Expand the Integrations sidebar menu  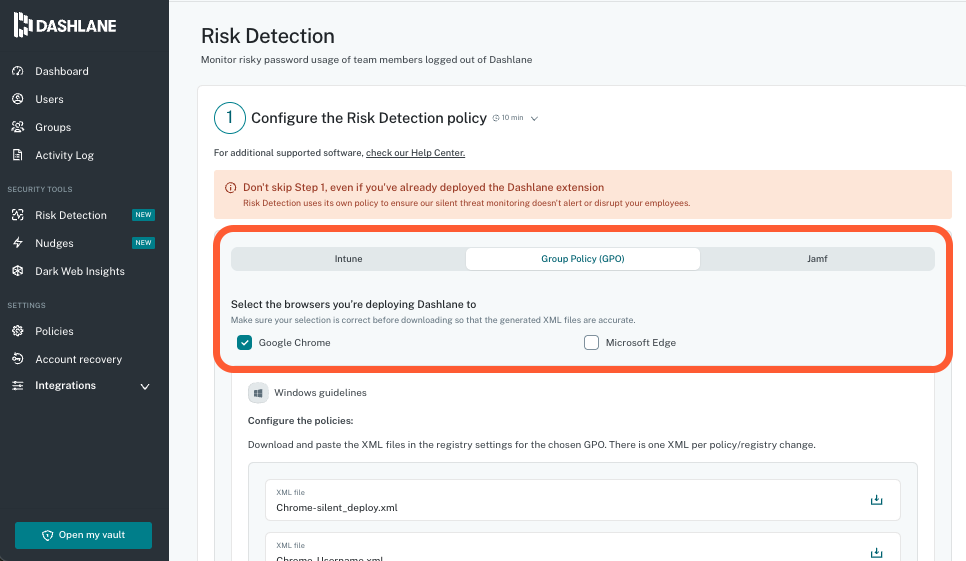pos(144,386)
